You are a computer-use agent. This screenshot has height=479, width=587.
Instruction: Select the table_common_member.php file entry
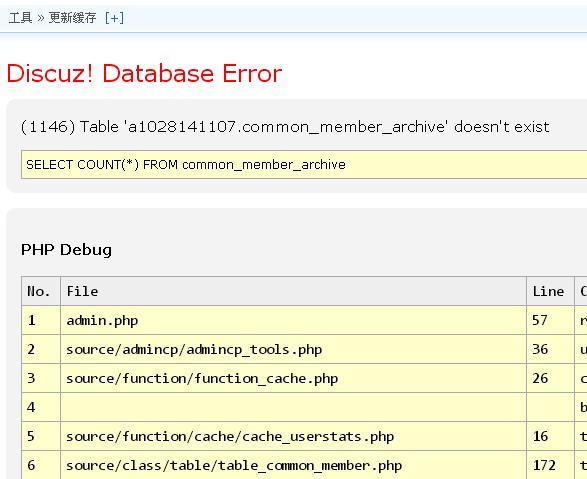[x=234, y=466]
